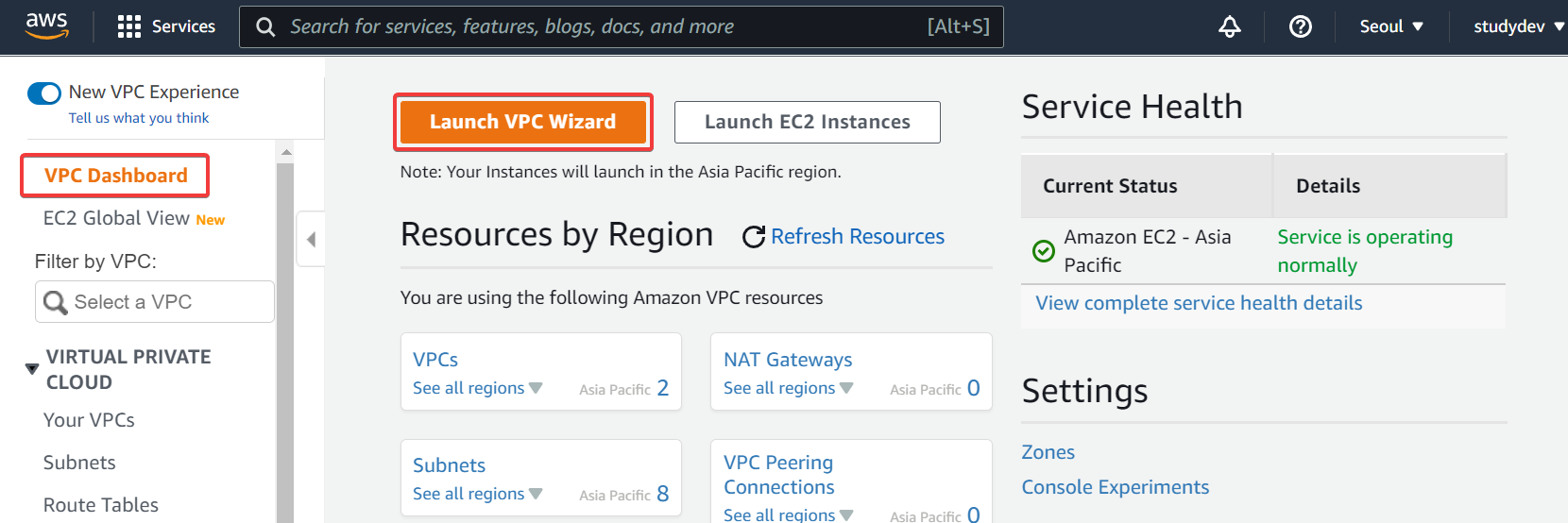1568x523 pixels.
Task: Open VPC Peering Connections resource link
Action: pyautogui.click(x=779, y=475)
